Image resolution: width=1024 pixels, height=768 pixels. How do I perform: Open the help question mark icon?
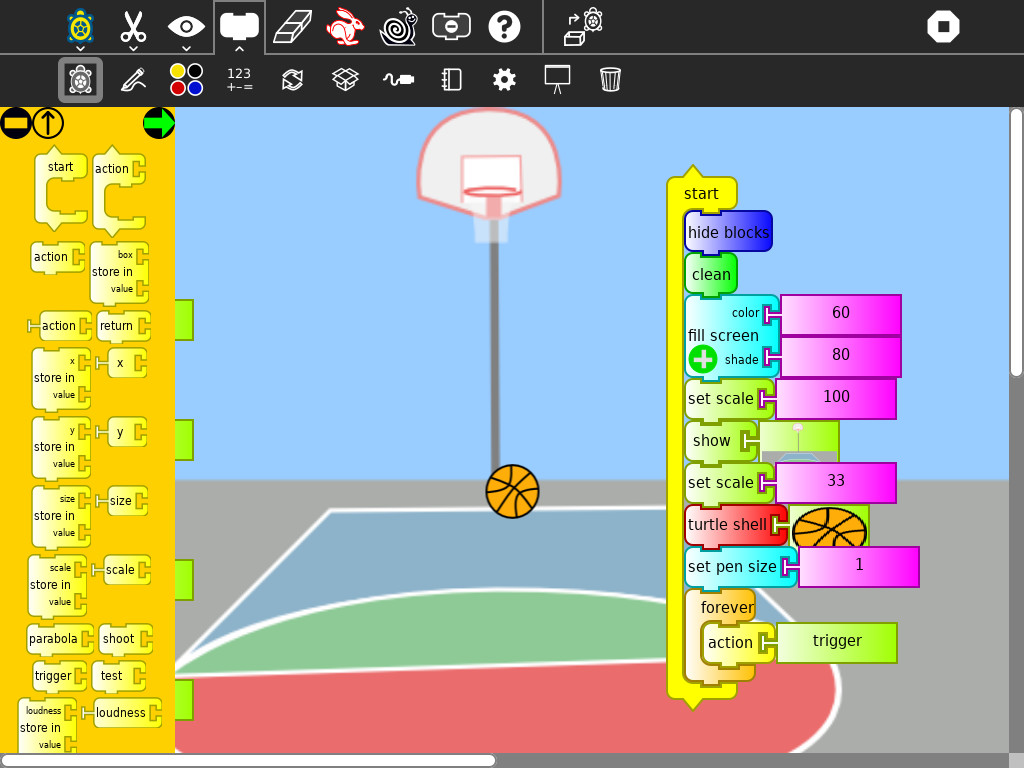pos(504,27)
